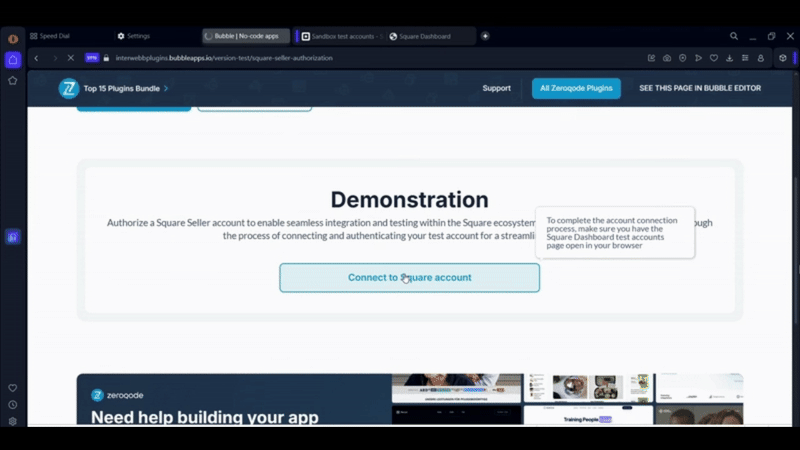Go forward with the forward arrow
This screenshot has height=450, width=800.
point(54,58)
